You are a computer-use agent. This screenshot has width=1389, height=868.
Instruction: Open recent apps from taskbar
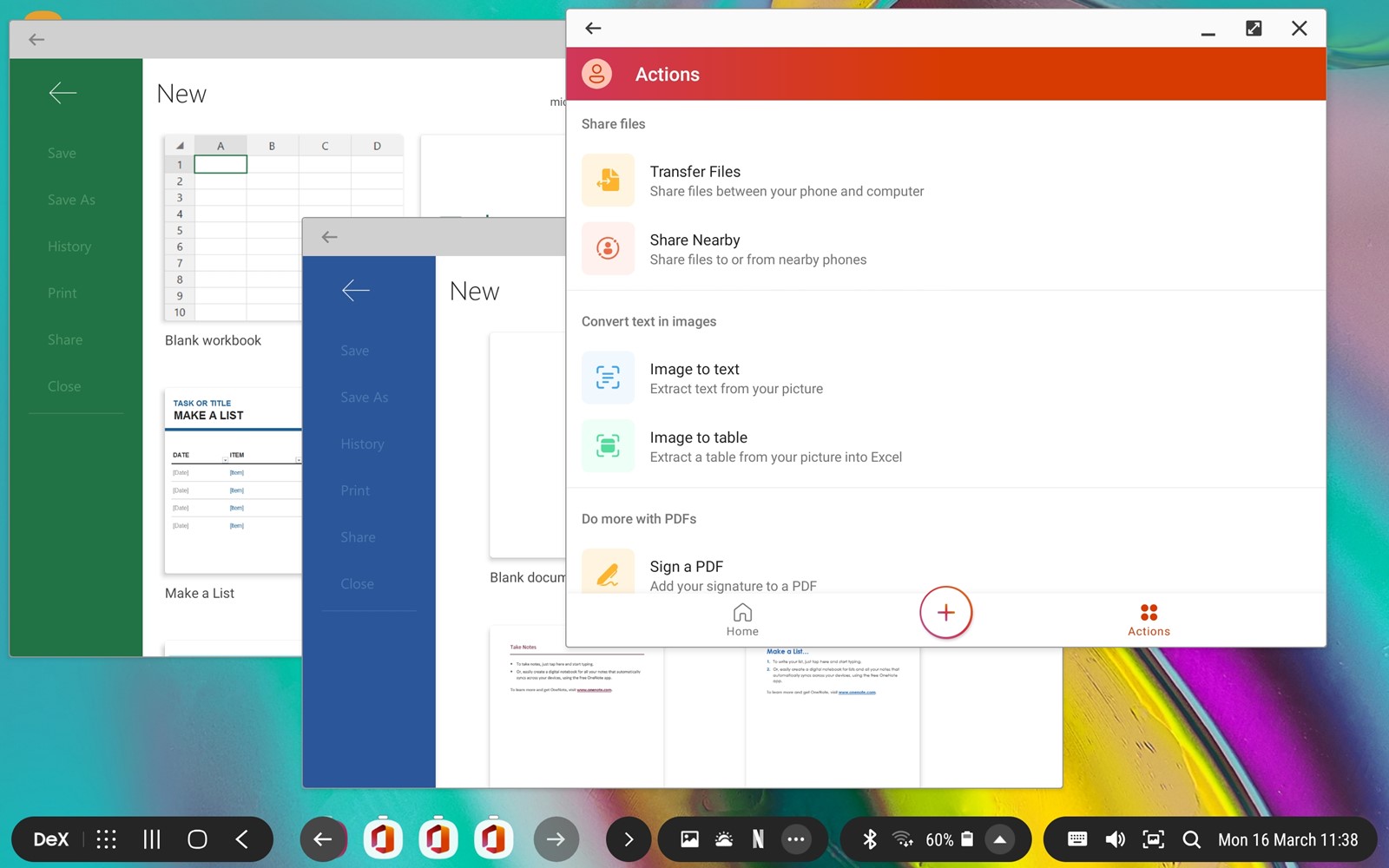[151, 839]
